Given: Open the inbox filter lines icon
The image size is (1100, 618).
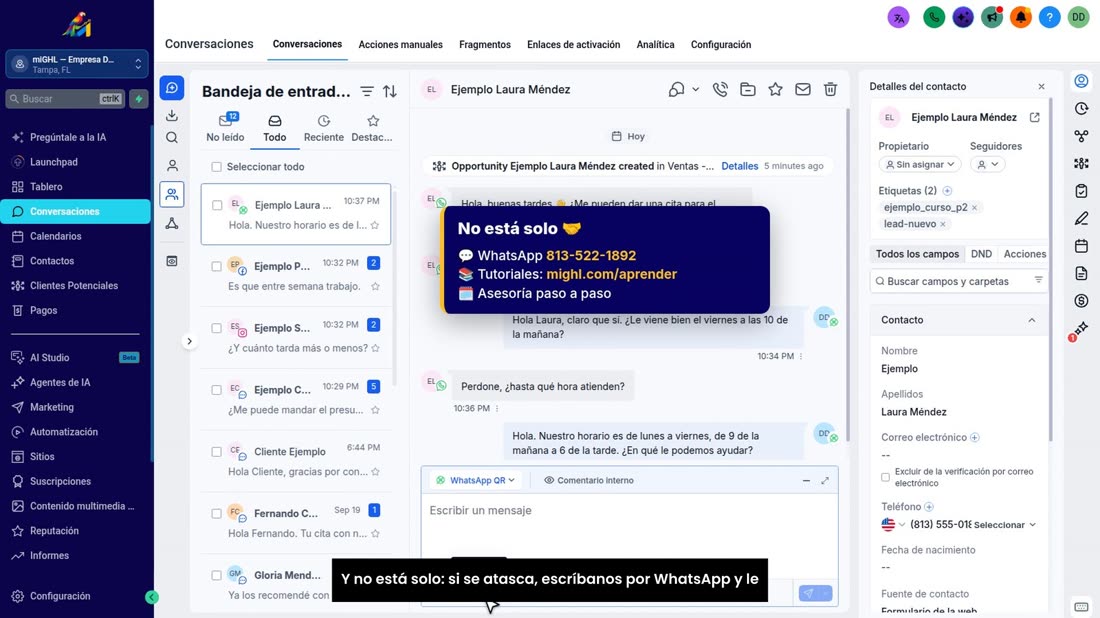Looking at the screenshot, I should [x=367, y=91].
